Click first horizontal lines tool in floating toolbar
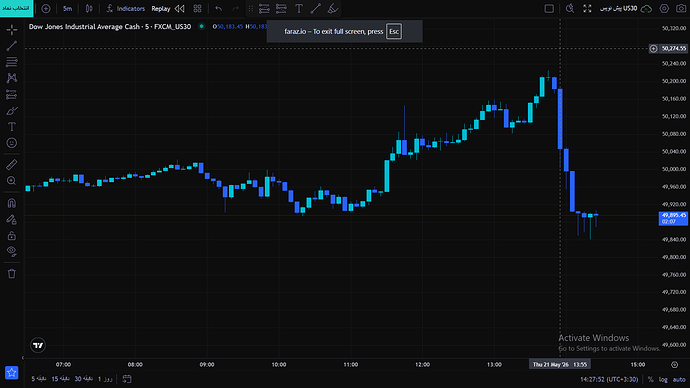This screenshot has width=690, height=388. click(x=264, y=8)
